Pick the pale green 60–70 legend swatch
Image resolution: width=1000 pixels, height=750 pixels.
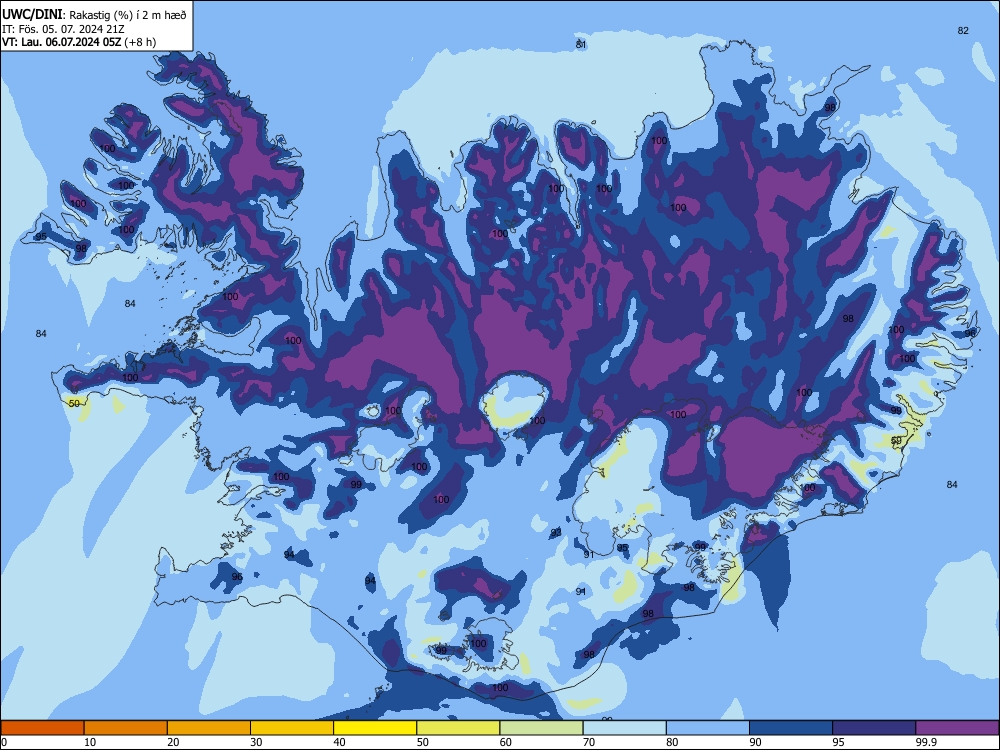(x=541, y=728)
